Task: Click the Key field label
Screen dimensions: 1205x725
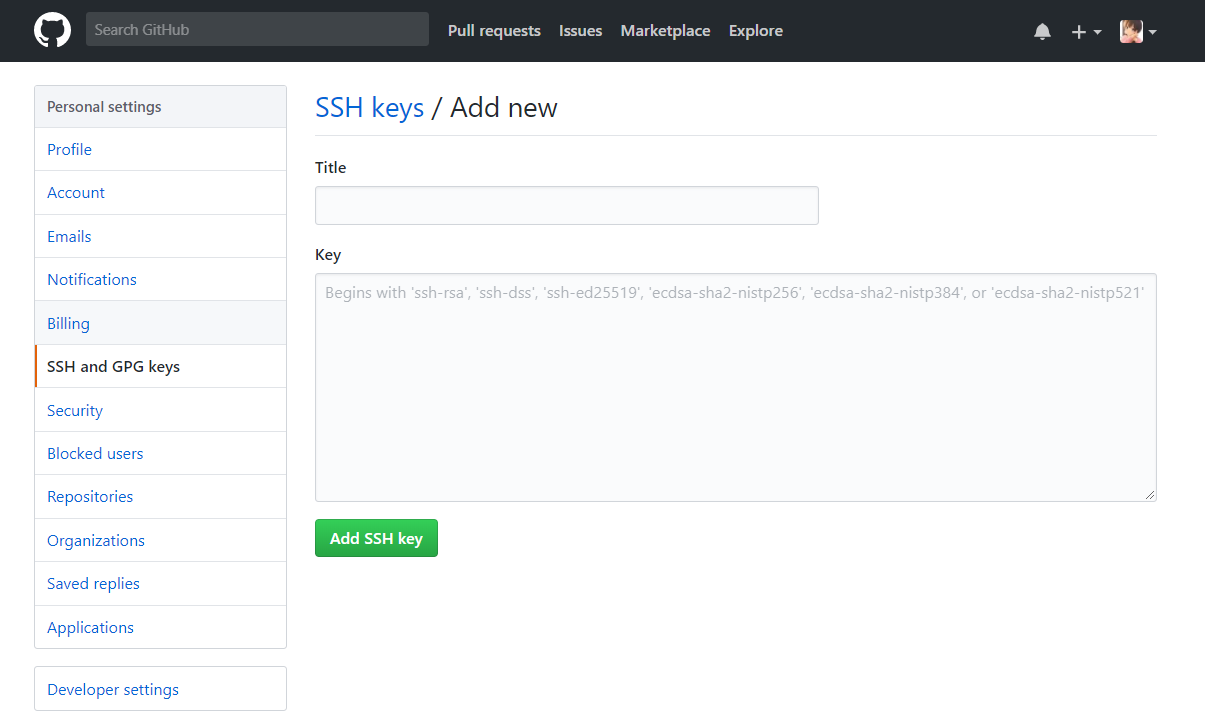Action: (328, 254)
